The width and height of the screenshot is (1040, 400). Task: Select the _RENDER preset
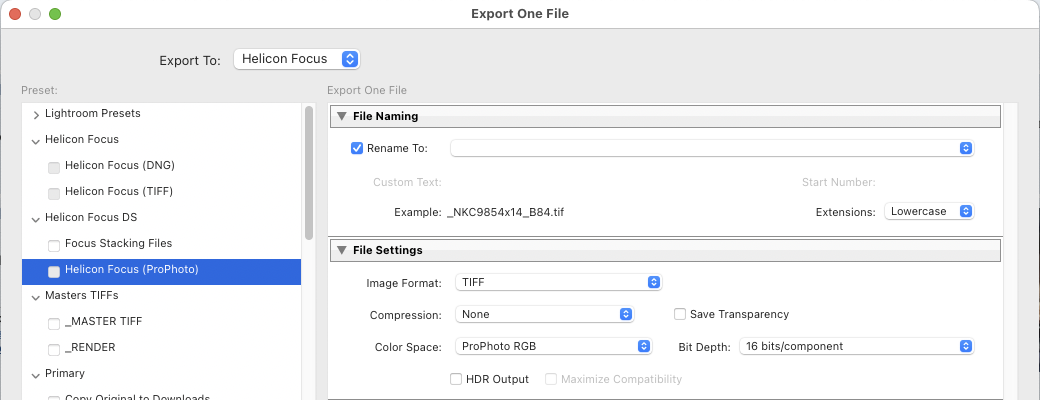tap(90, 347)
